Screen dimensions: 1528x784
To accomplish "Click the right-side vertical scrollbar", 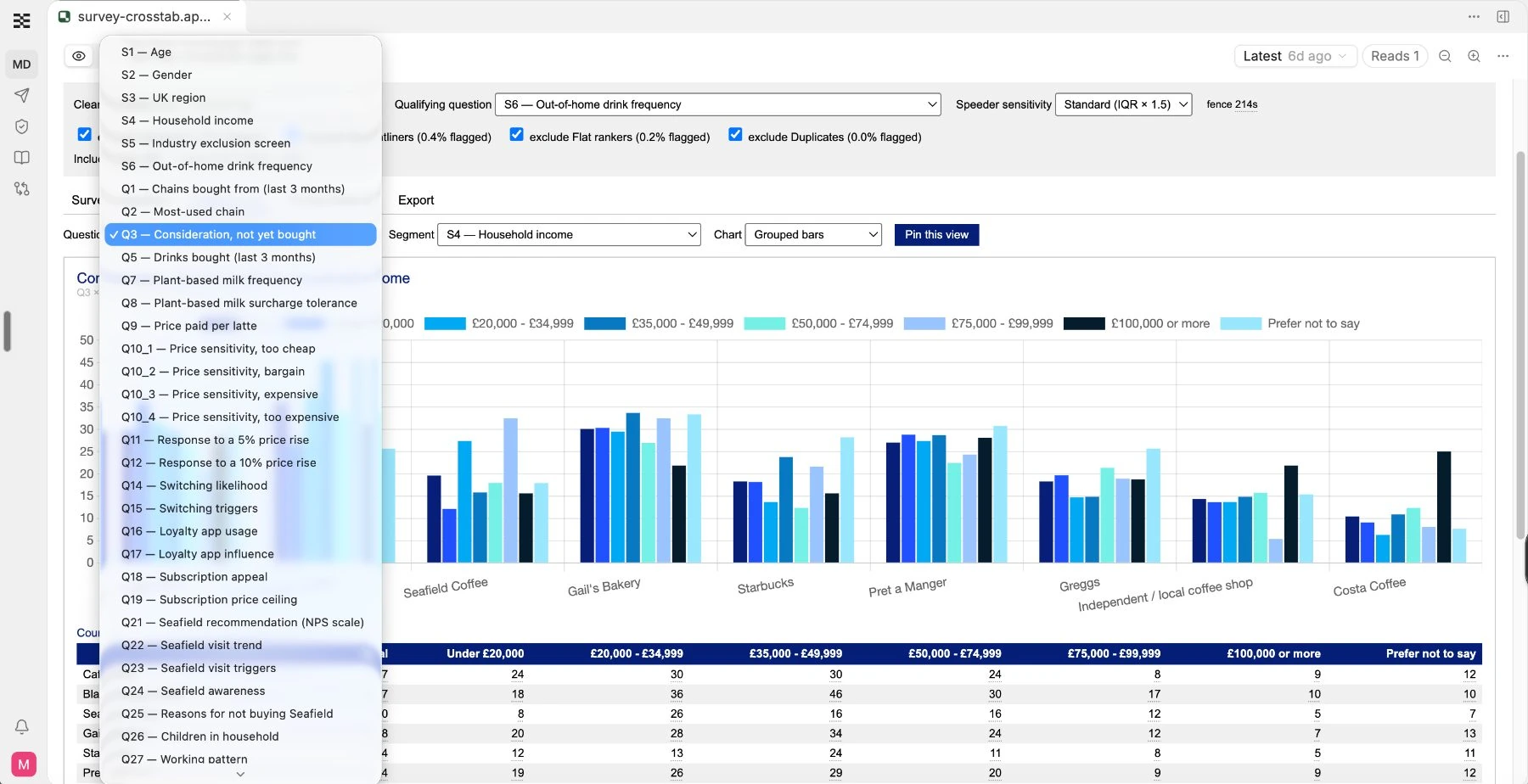I will click(1520, 344).
